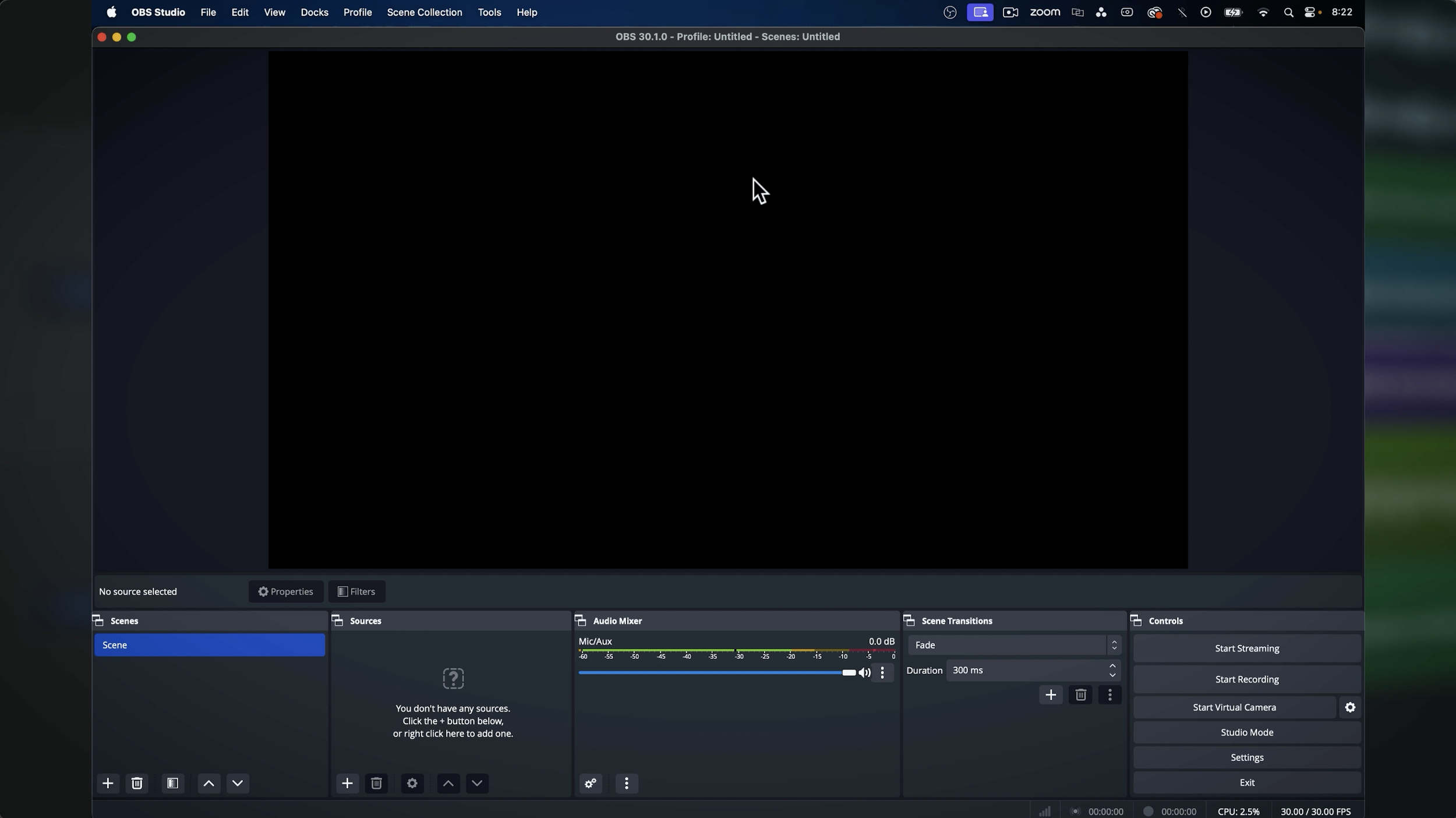Toggle Studio Mode
Screen dimensions: 1456x818
tap(1246, 732)
